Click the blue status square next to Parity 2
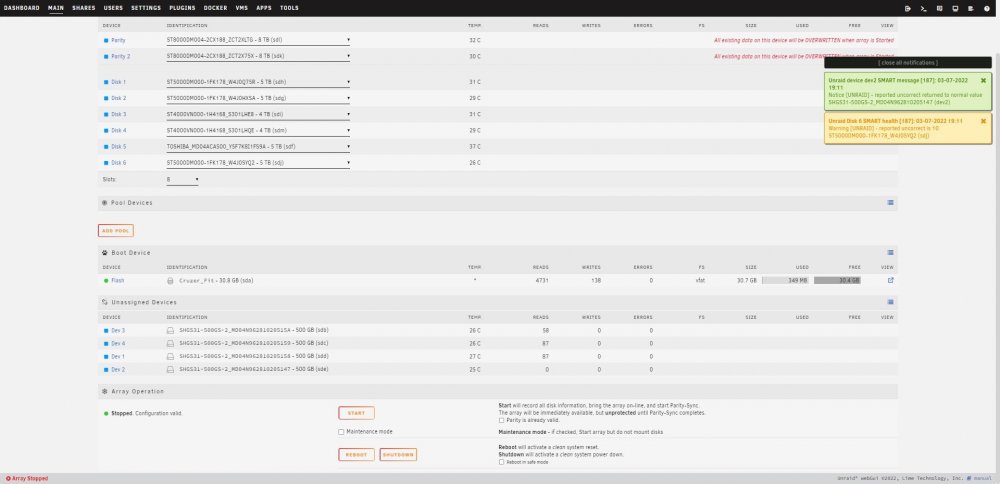 pos(106,56)
